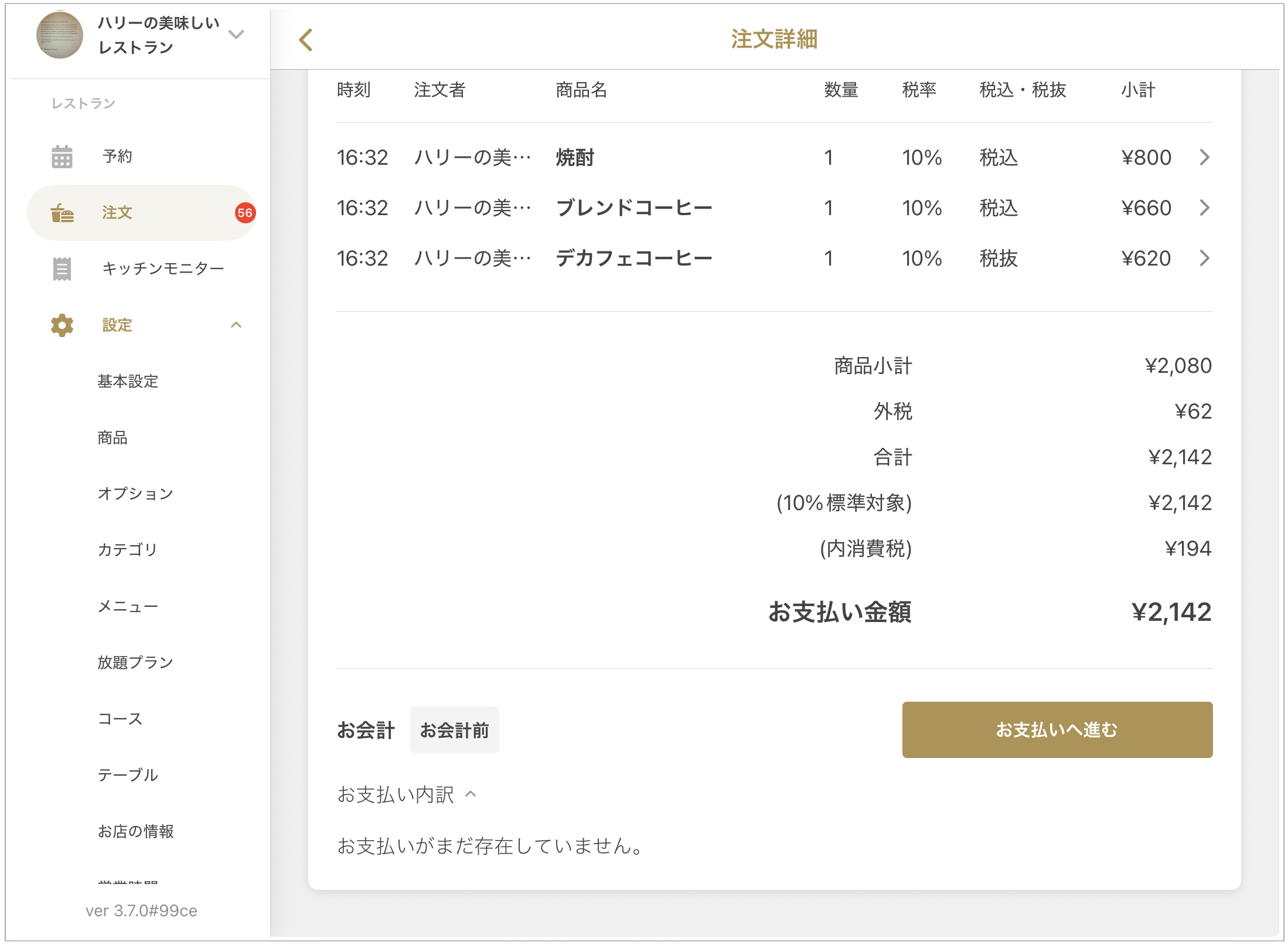Open コース settings item
The image size is (1288, 945).
pyautogui.click(x=120, y=719)
